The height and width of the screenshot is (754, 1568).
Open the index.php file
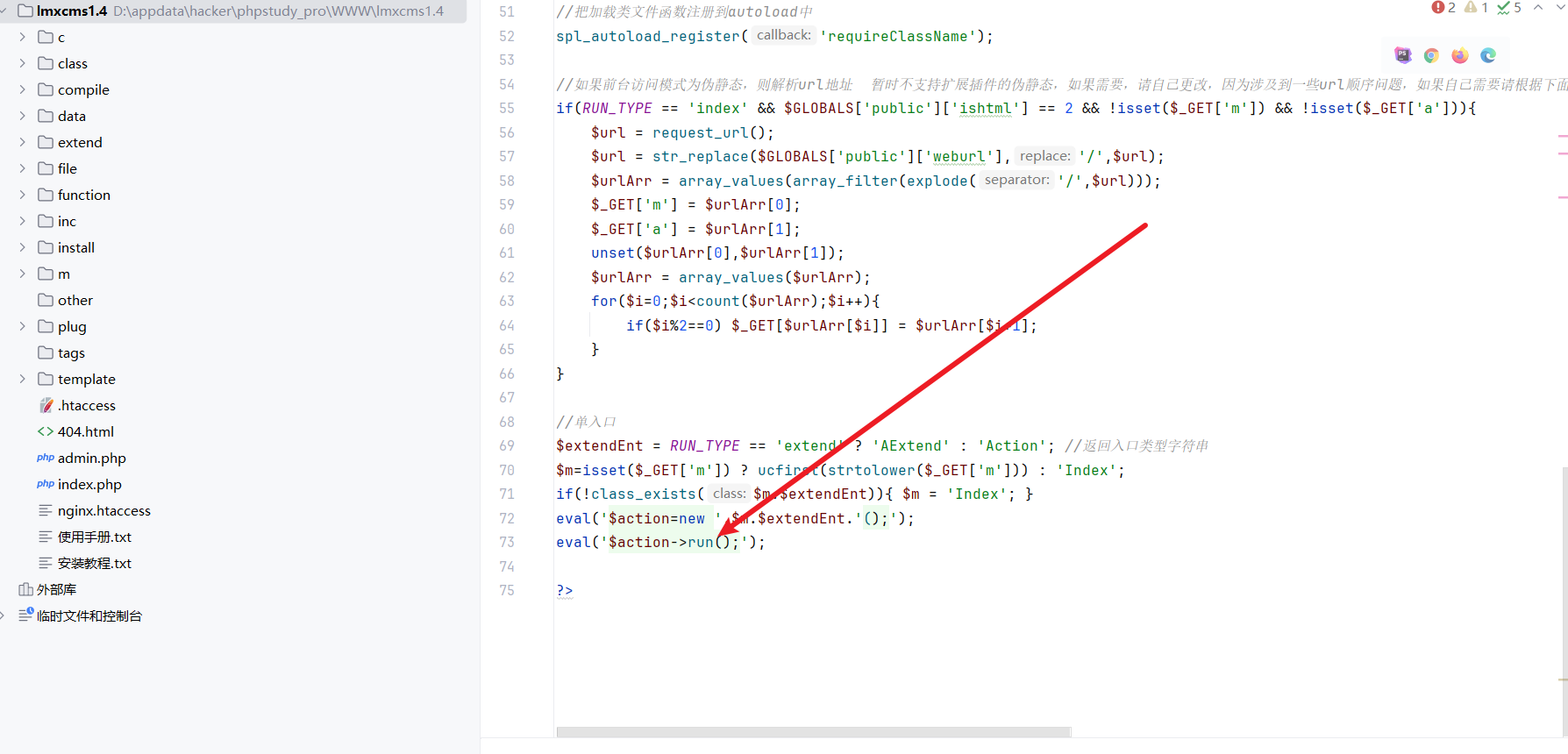89,484
